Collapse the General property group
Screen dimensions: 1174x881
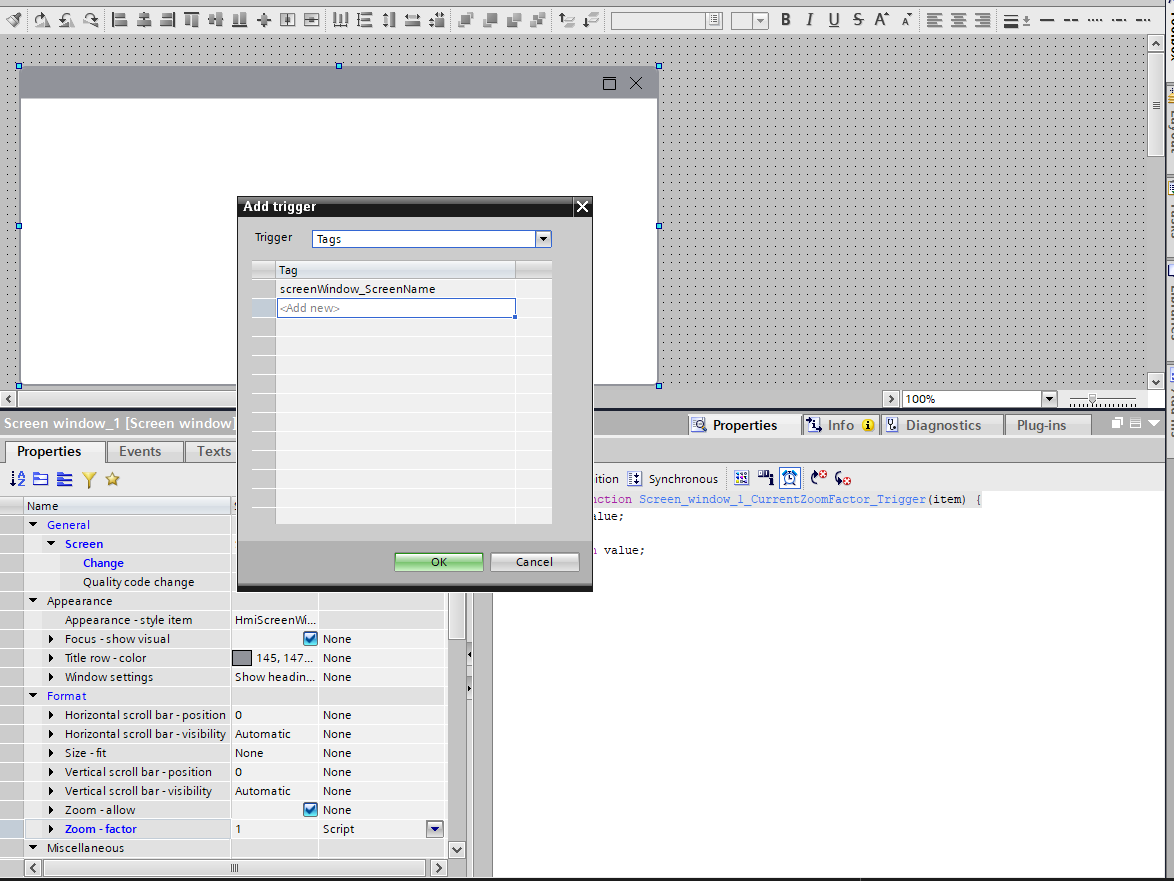(33, 525)
